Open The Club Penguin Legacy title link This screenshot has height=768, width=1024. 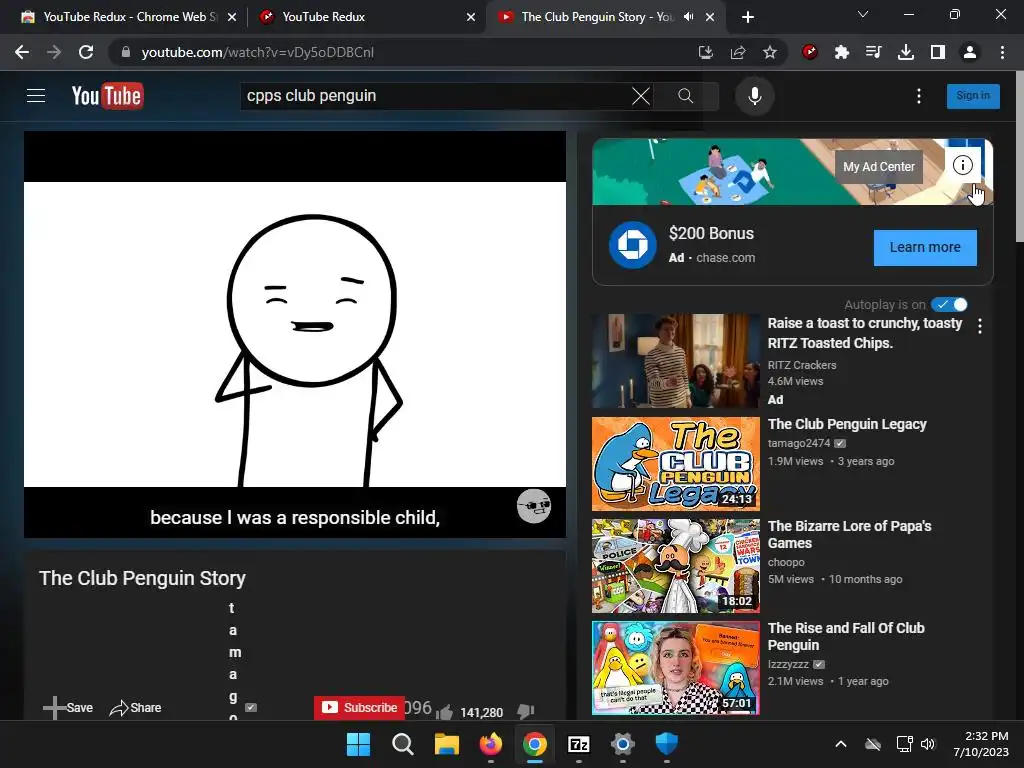tap(847, 424)
